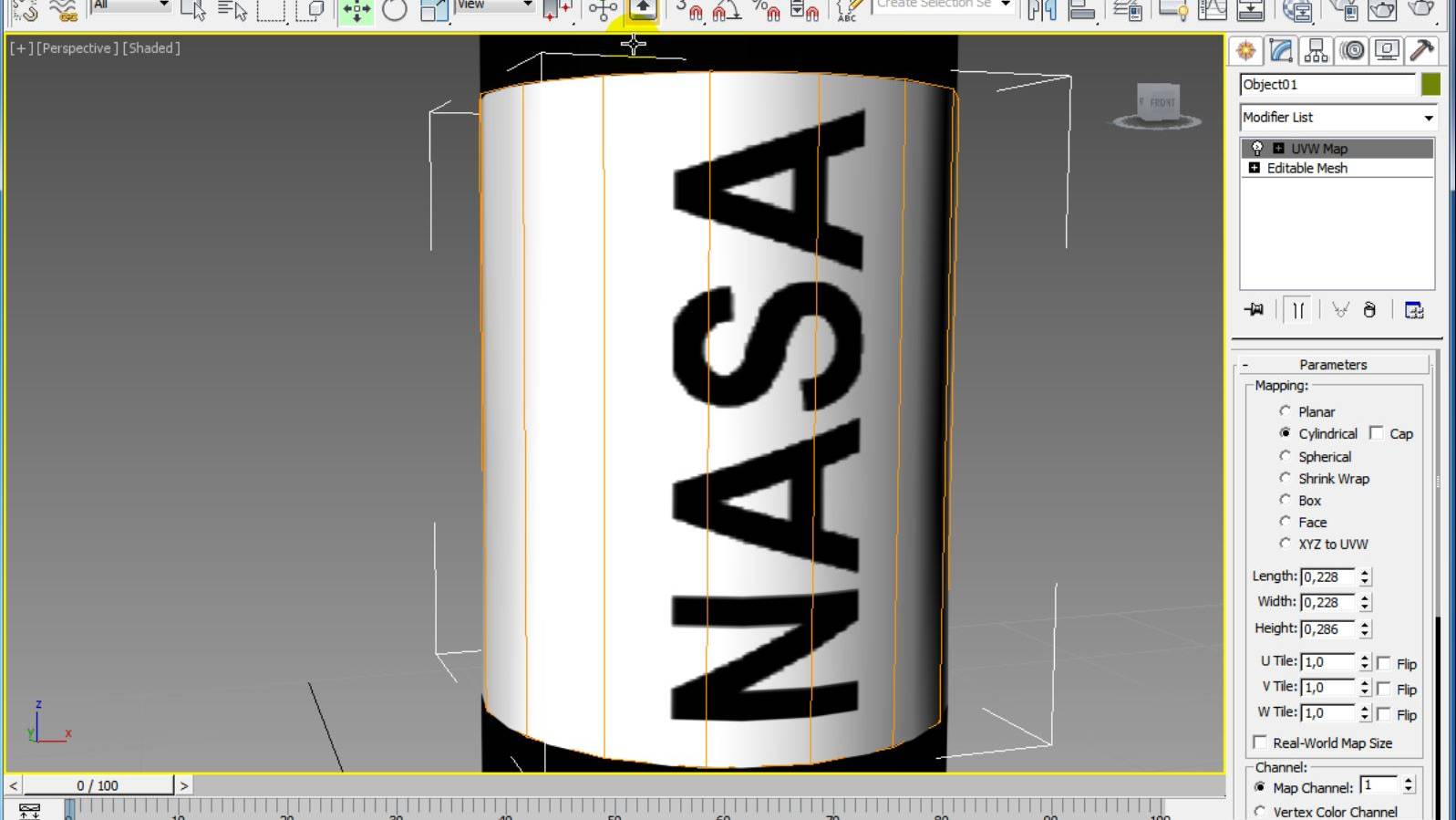
Task: Activate the Select and Move tool
Action: tap(356, 10)
